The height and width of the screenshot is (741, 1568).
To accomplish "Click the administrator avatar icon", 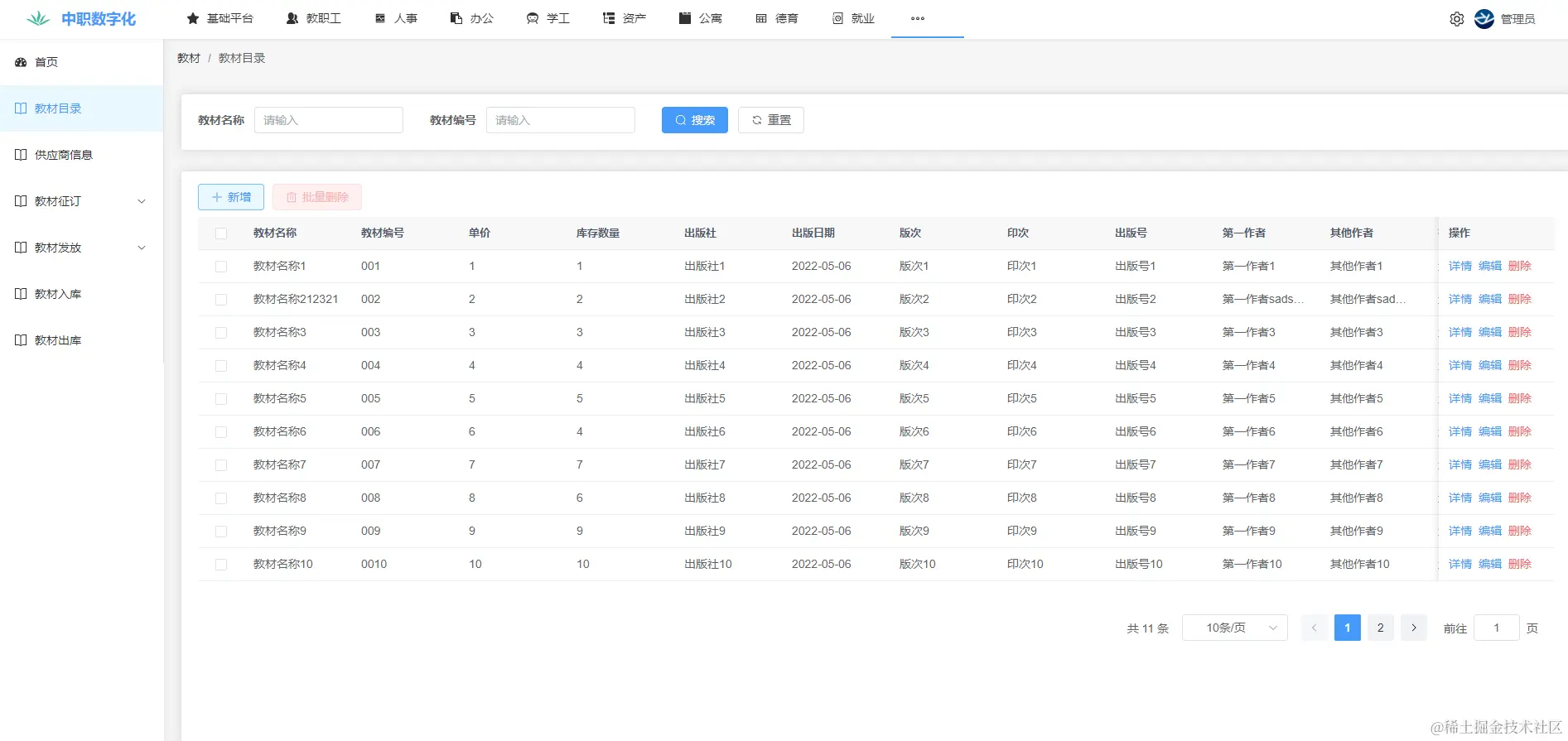I will point(1484,19).
